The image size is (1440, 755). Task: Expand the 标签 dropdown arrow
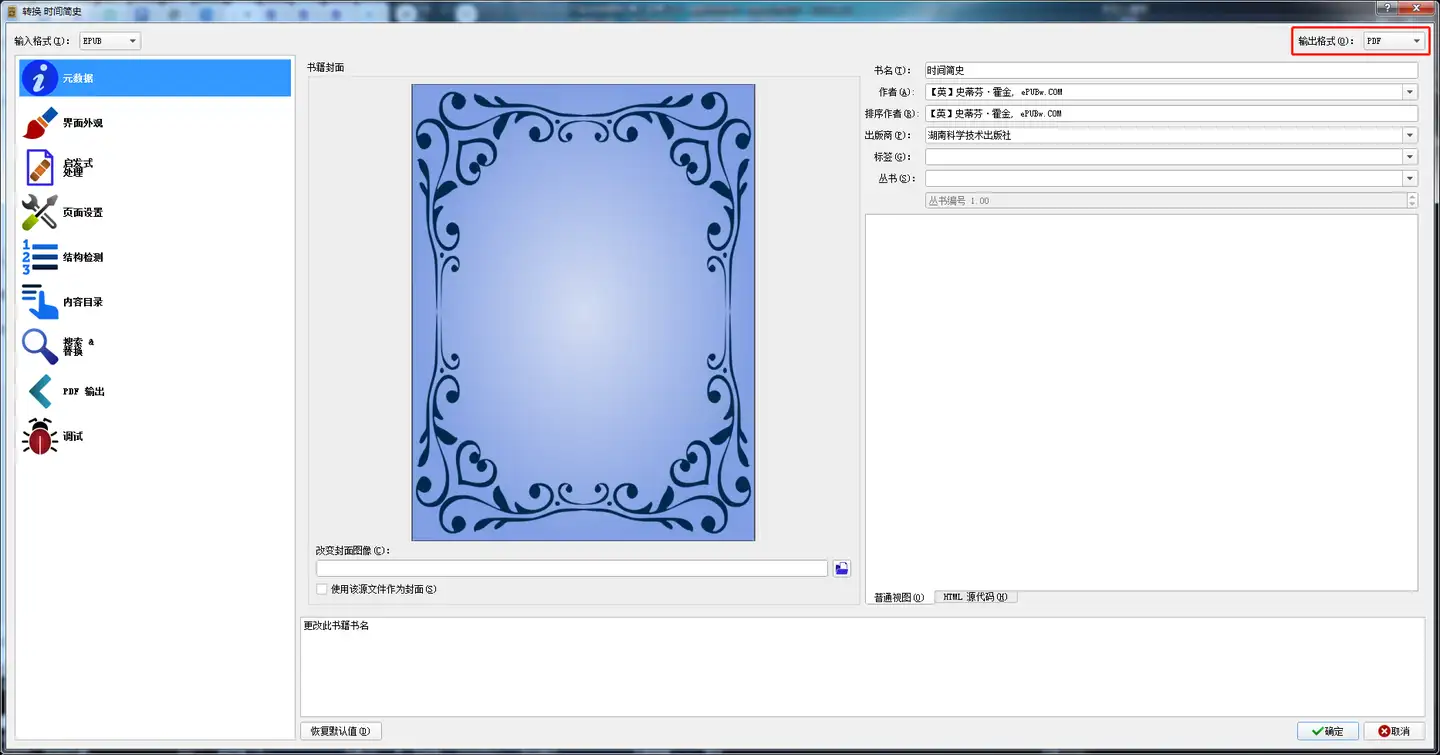[1410, 157]
